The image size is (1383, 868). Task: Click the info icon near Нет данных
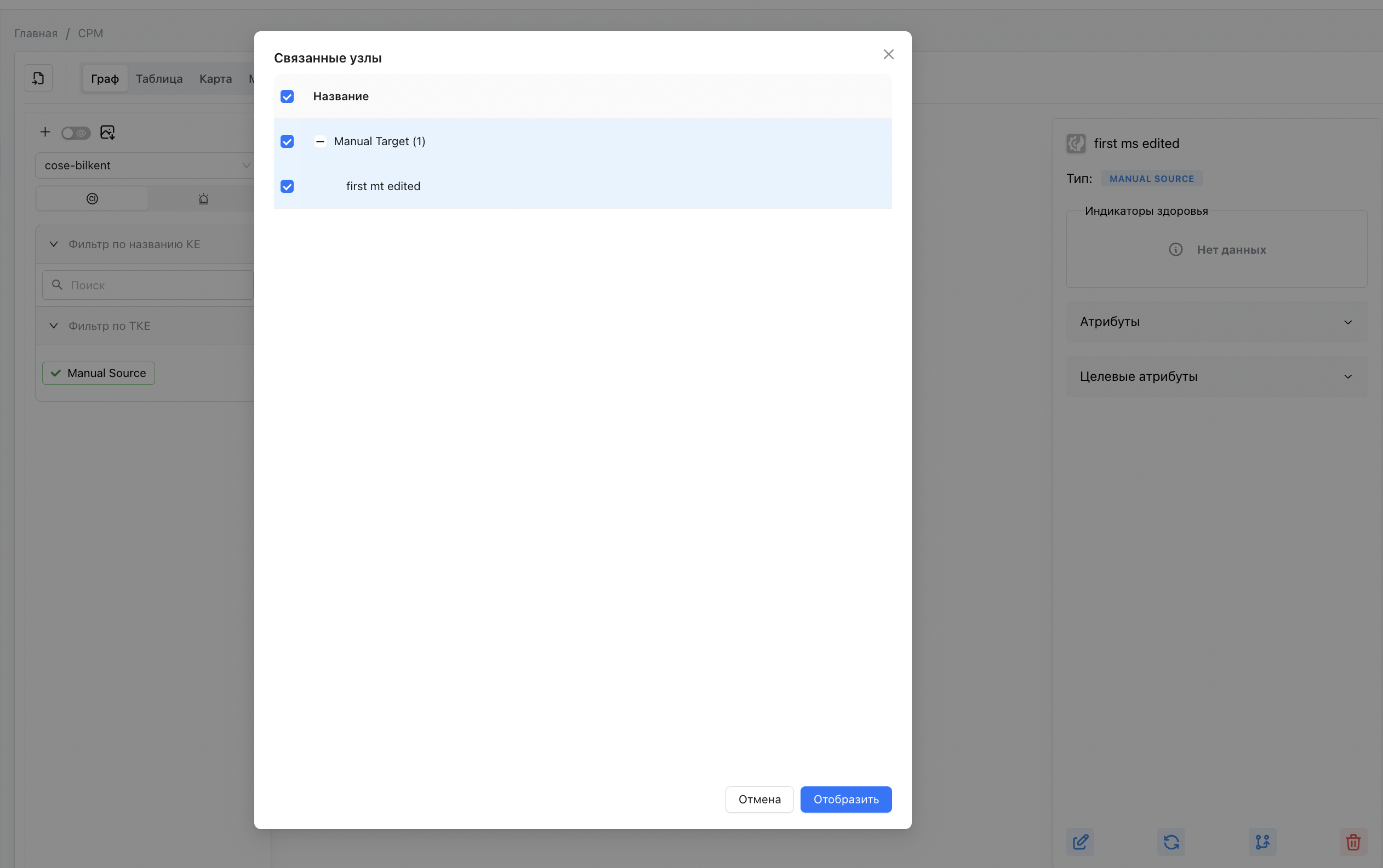(x=1175, y=250)
